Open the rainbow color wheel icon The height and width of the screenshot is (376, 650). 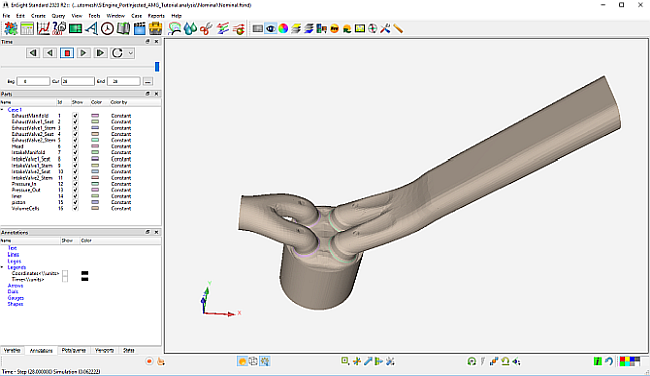pos(283,29)
